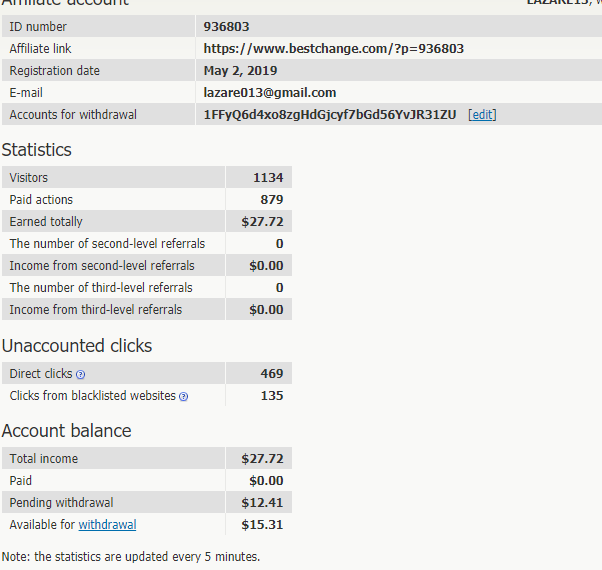Click the Visitors row label

click(x=29, y=177)
